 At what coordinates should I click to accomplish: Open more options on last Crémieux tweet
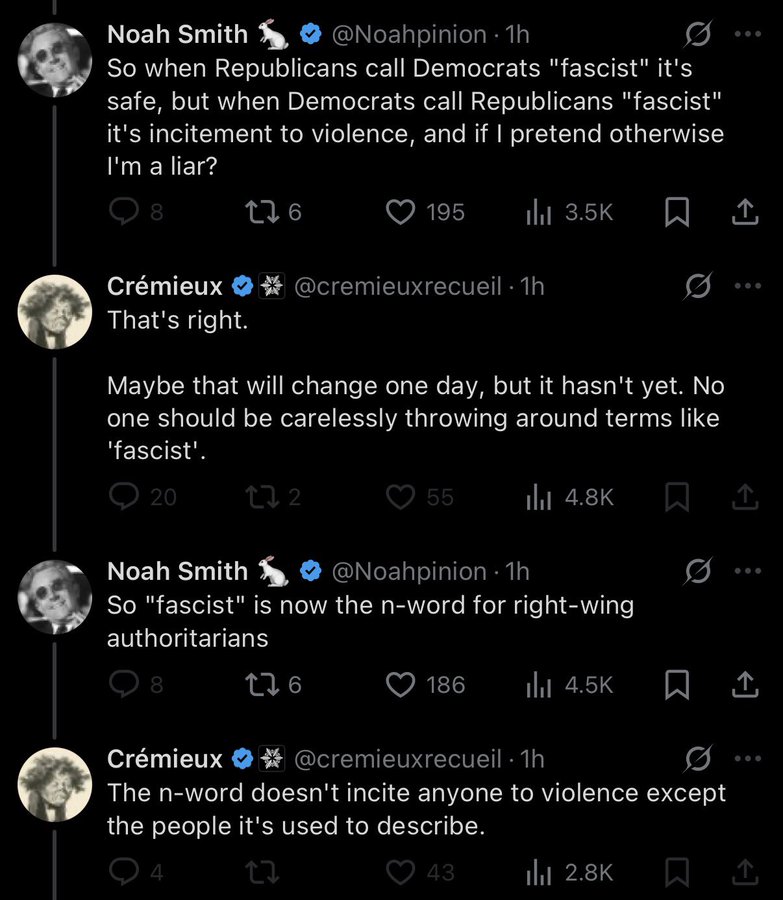746,759
